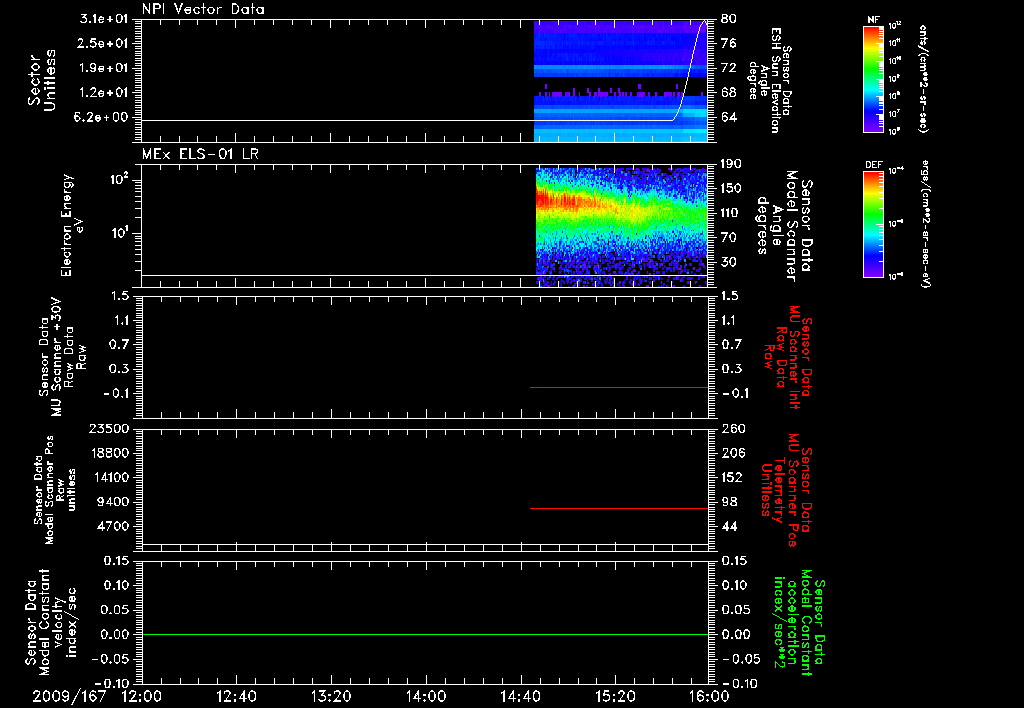Click the 98 telemetry axis tick

click(x=729, y=502)
